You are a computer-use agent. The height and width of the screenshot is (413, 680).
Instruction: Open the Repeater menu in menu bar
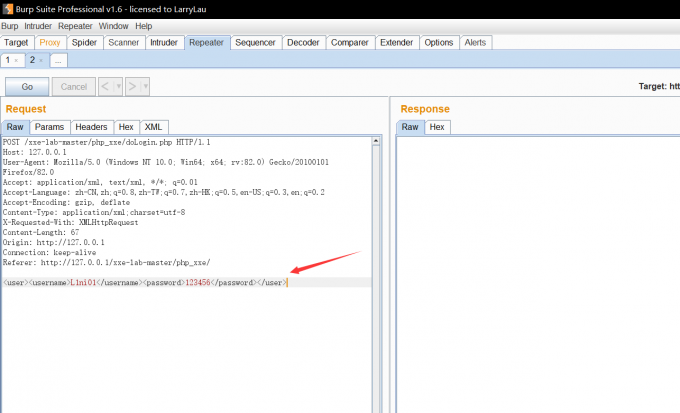[75, 26]
